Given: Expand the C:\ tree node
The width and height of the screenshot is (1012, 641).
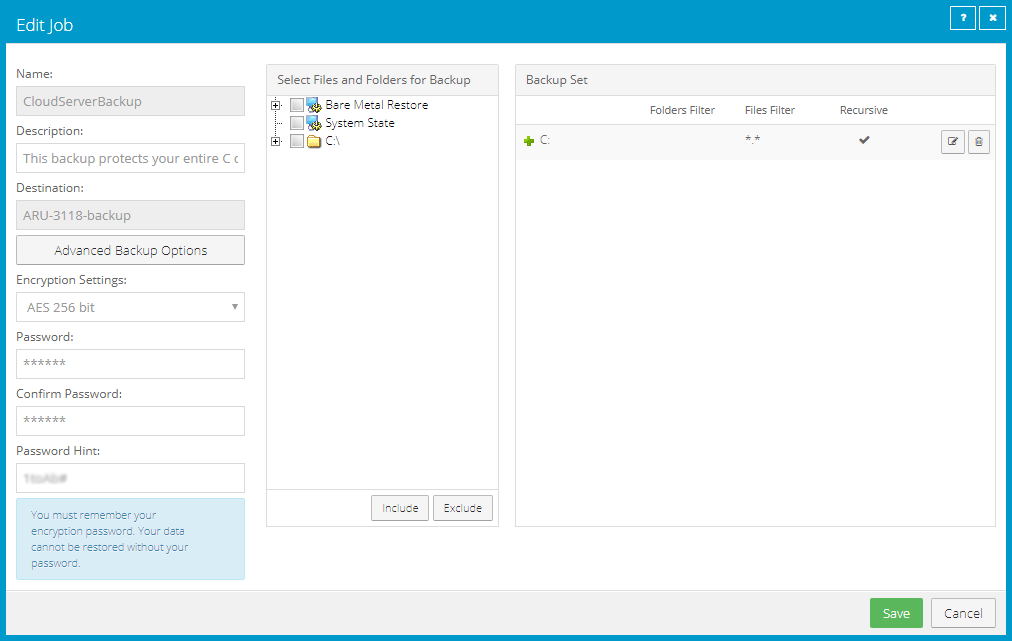Looking at the screenshot, I should tap(276, 141).
